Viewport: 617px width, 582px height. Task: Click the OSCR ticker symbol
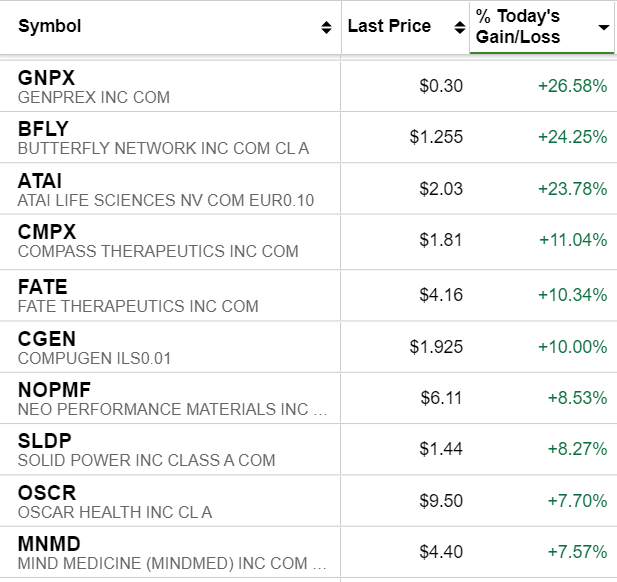coord(47,494)
